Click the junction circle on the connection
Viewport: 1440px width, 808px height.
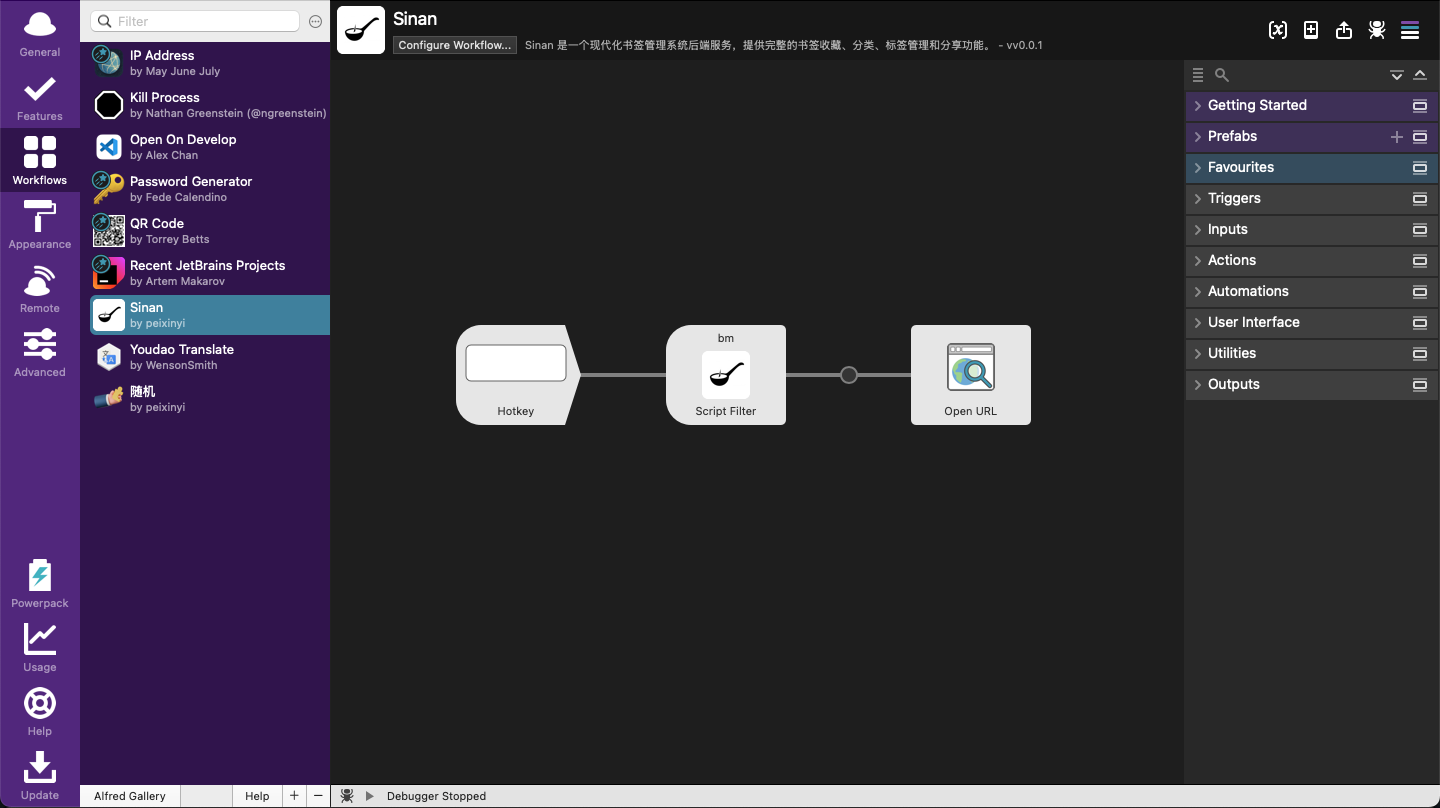849,375
